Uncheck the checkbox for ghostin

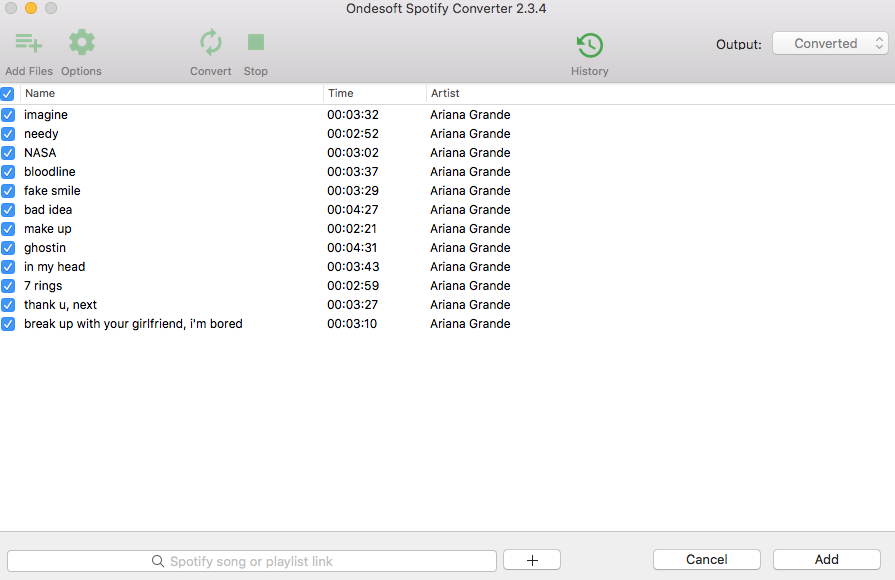[8, 248]
